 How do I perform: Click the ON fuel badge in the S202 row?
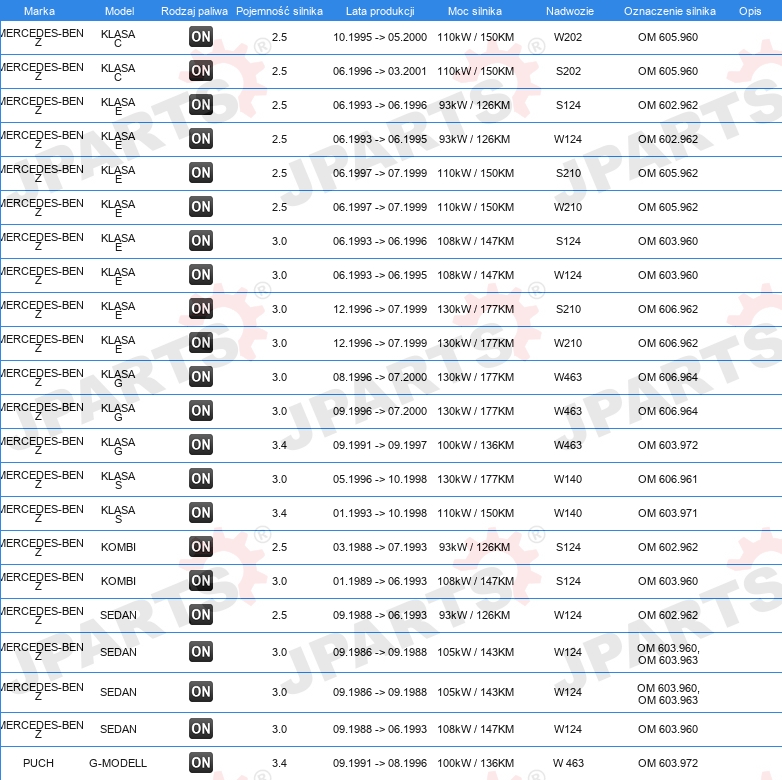click(201, 71)
